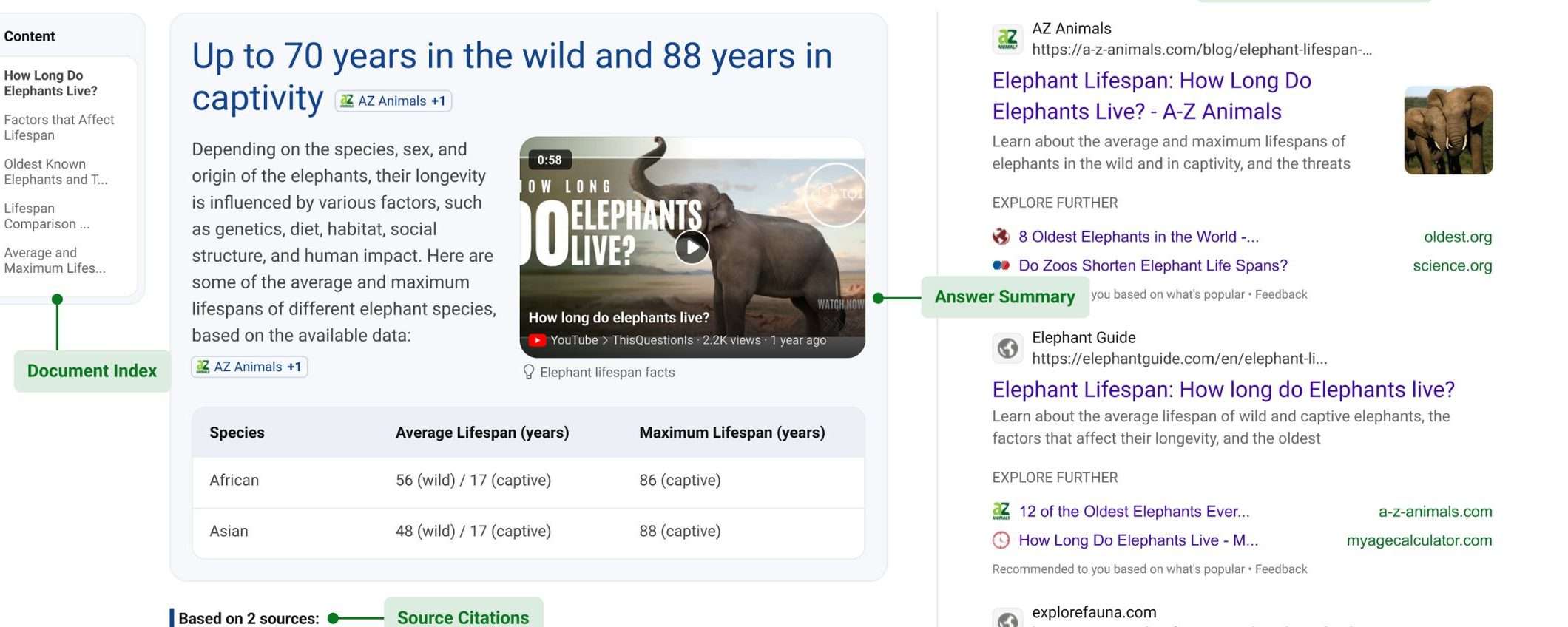Viewport: 1568px width, 627px height.
Task: Go to Oldest Known Elephants section
Action: coord(55,172)
